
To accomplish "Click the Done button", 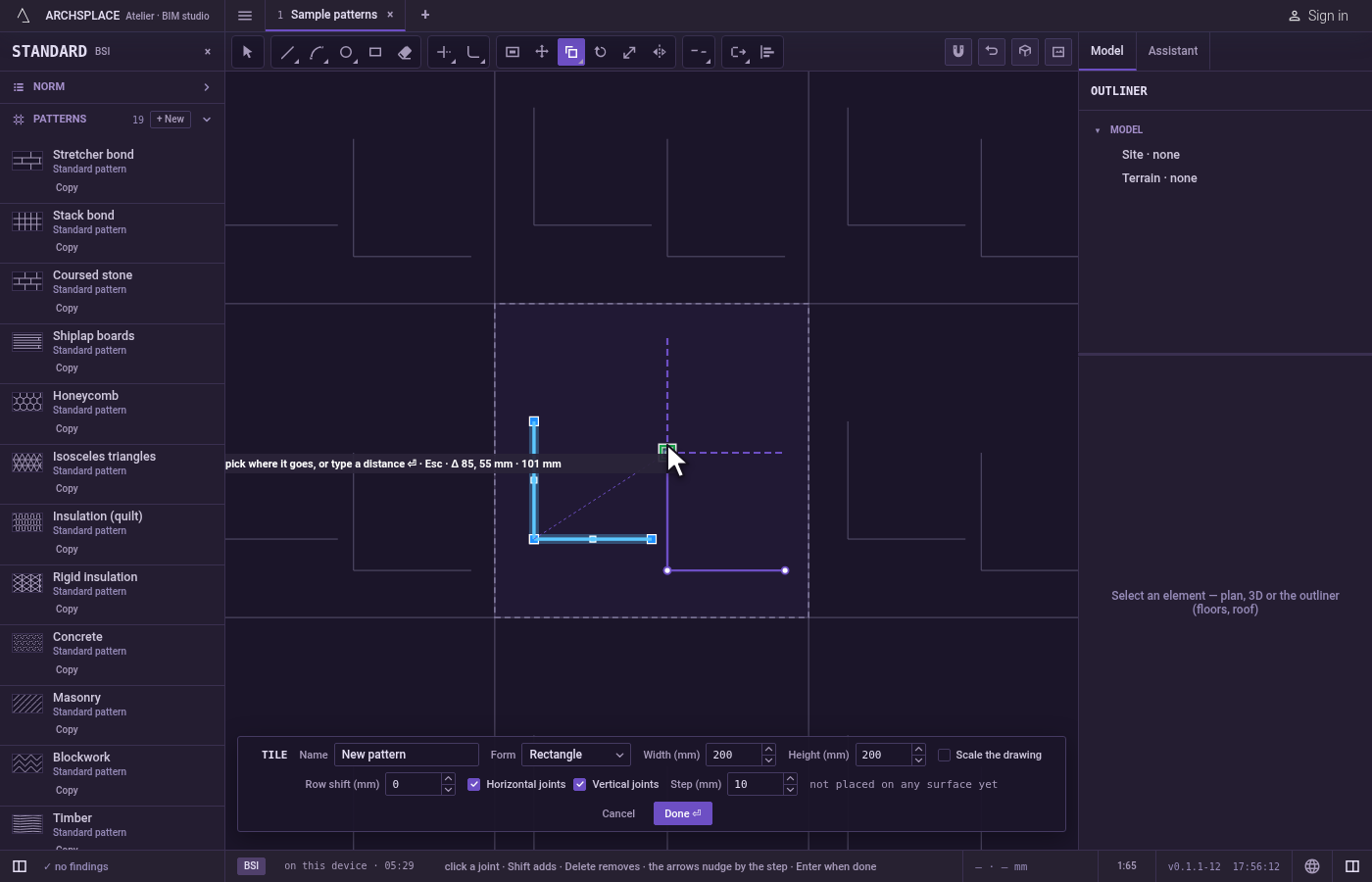I will (683, 813).
